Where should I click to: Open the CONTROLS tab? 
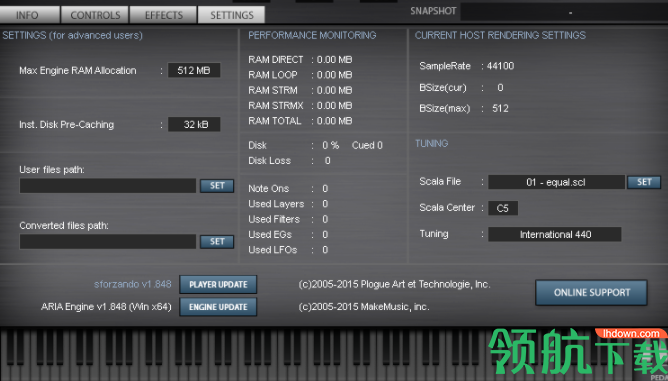point(95,15)
